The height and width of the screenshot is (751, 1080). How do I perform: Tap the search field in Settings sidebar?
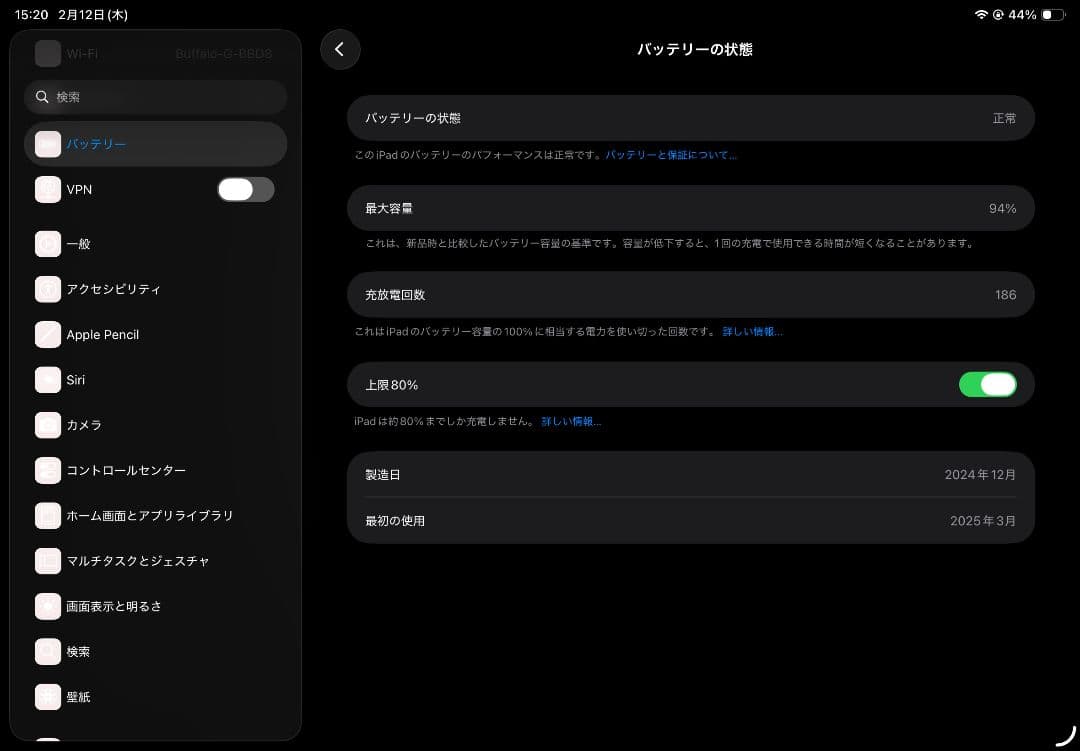click(155, 96)
